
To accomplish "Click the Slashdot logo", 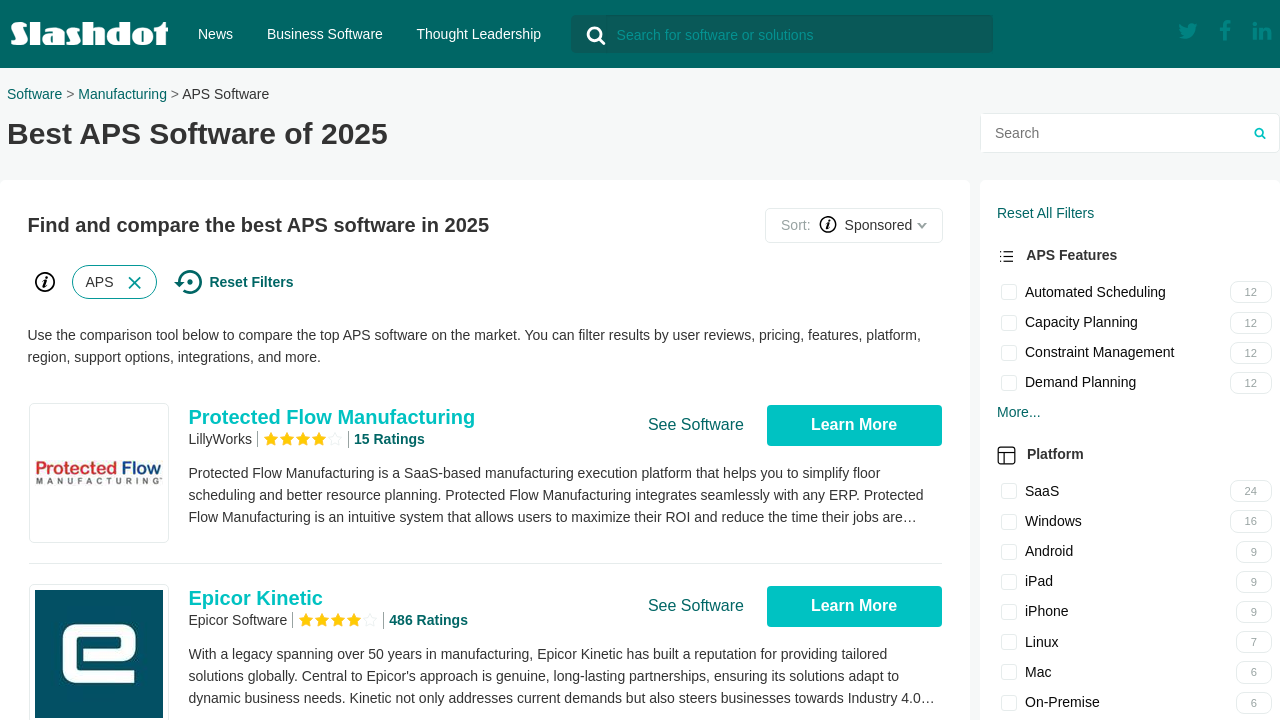I will 89,34.
